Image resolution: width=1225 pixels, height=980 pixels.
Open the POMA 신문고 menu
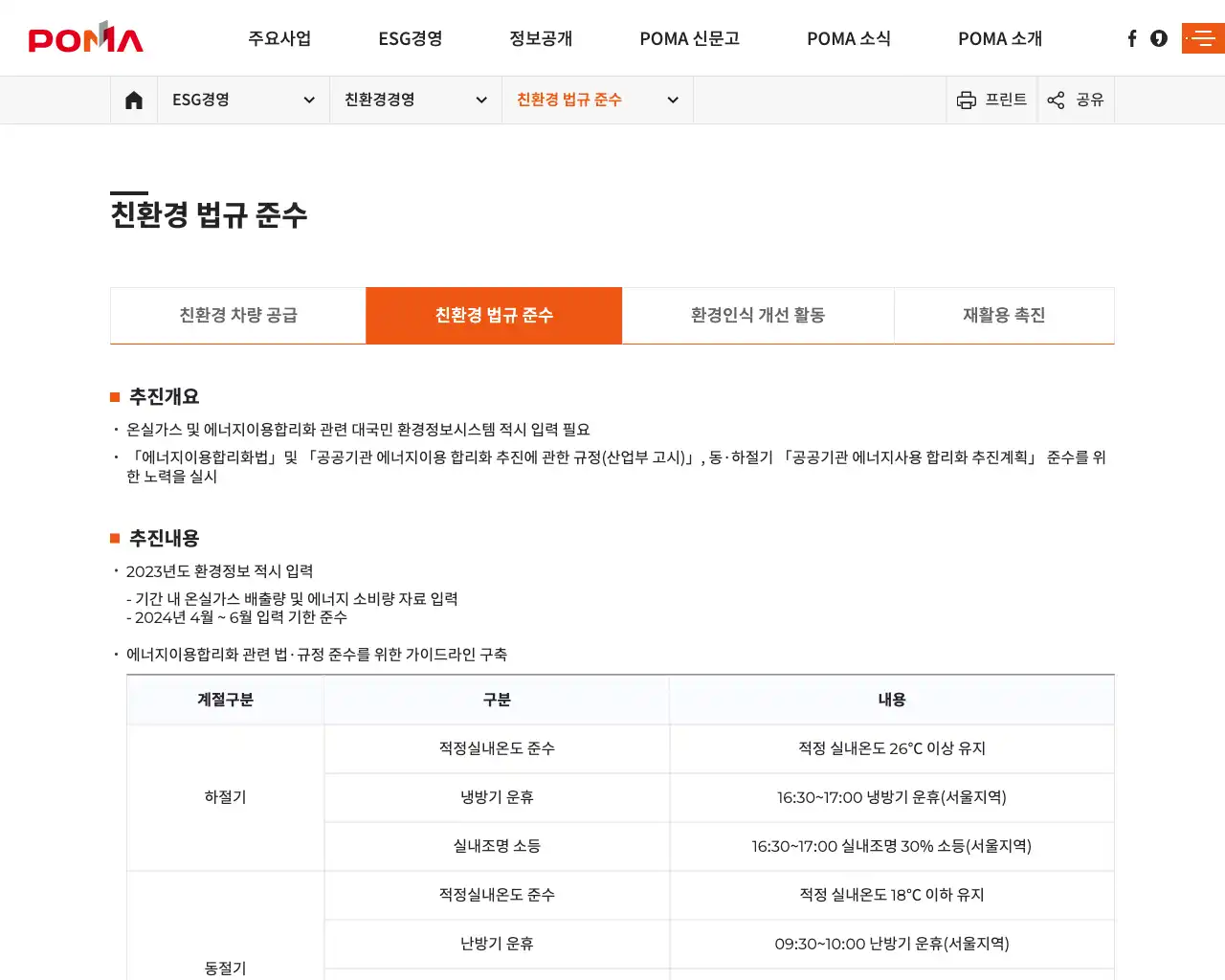[690, 38]
